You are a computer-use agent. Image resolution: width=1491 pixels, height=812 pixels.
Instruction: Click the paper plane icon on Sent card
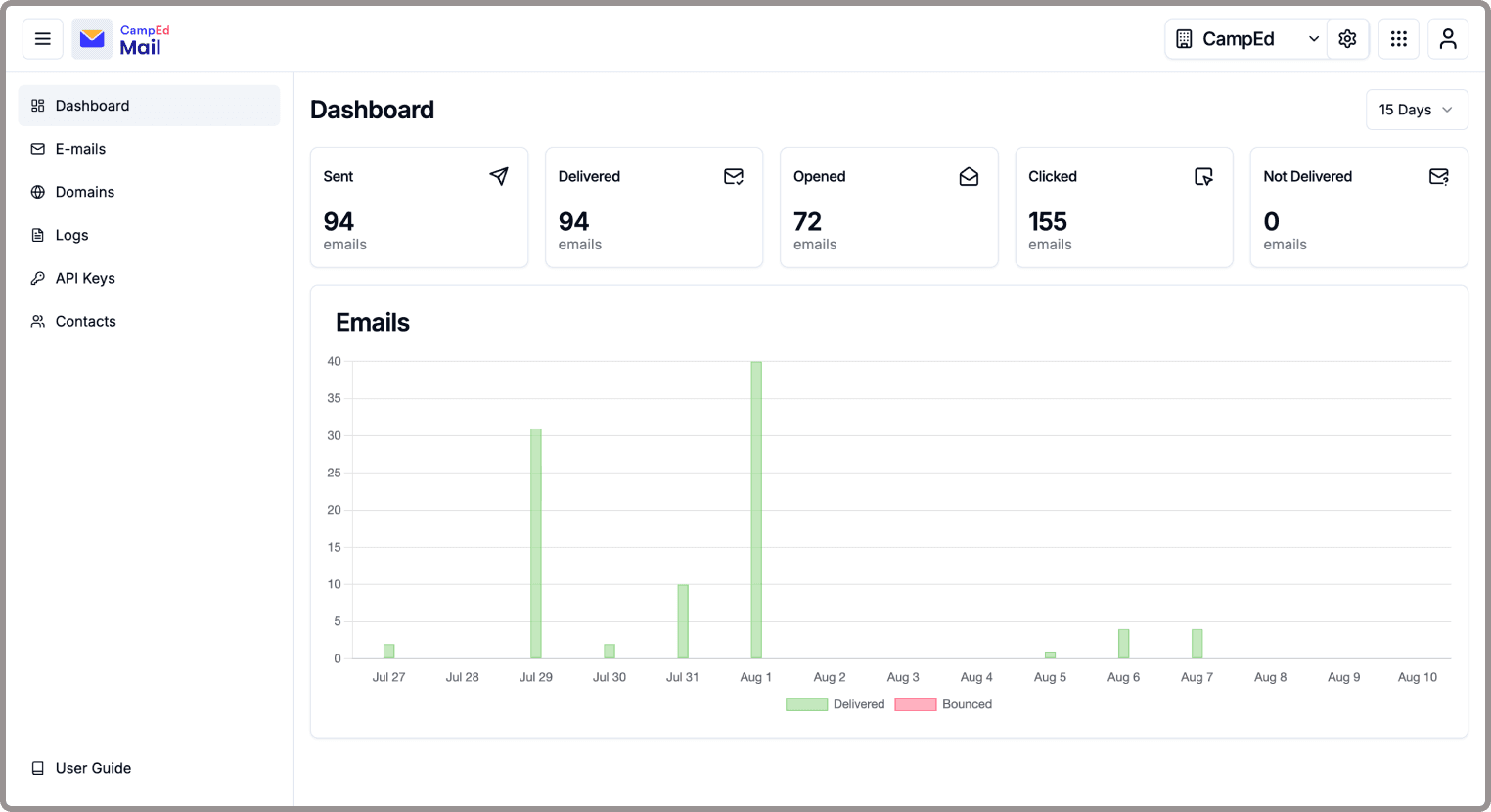point(499,176)
